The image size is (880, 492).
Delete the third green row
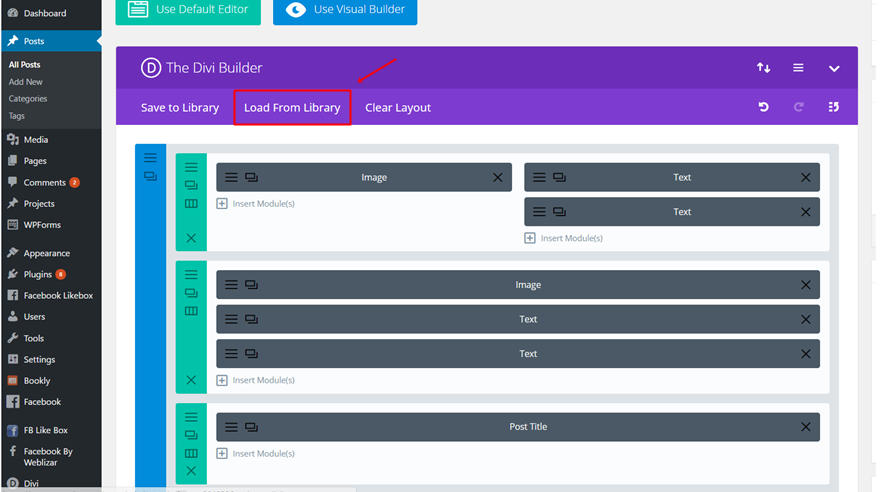point(191,471)
